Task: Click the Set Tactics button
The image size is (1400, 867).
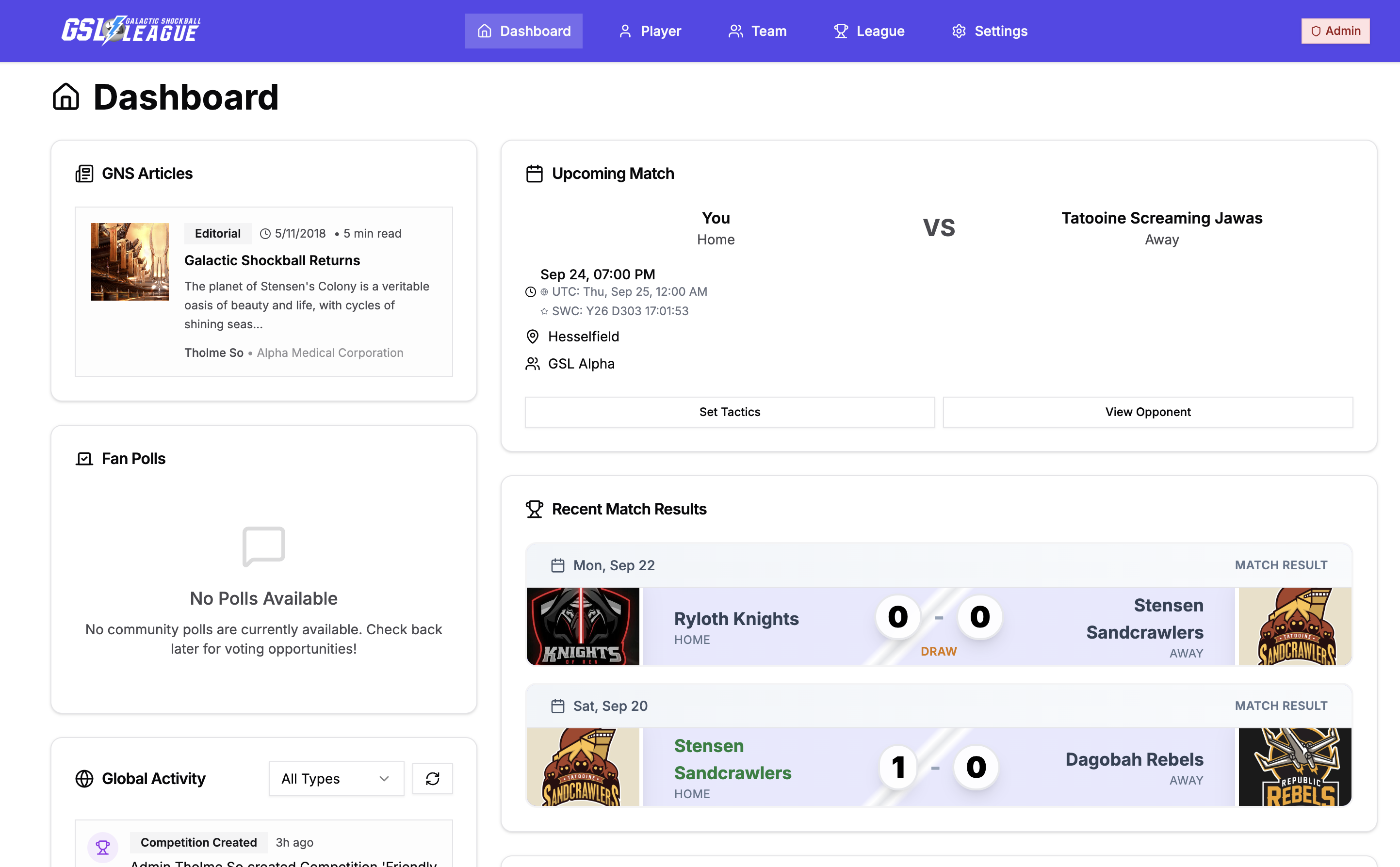Action: (729, 412)
